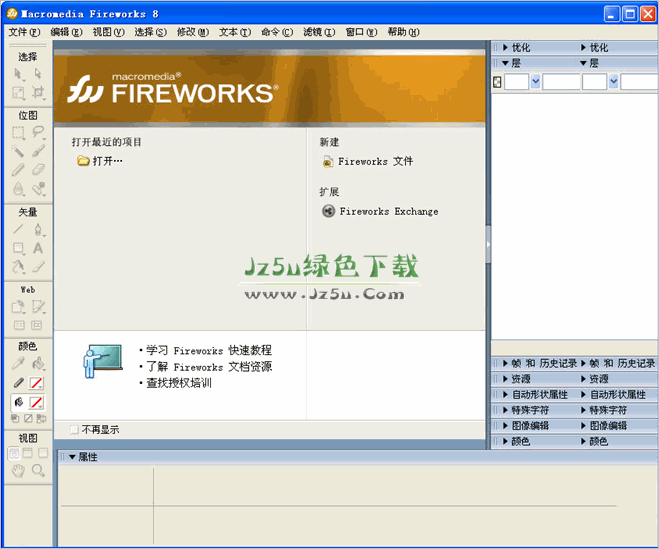The height and width of the screenshot is (549, 659).
Task: Select the Pointer tool
Action: click(18, 74)
